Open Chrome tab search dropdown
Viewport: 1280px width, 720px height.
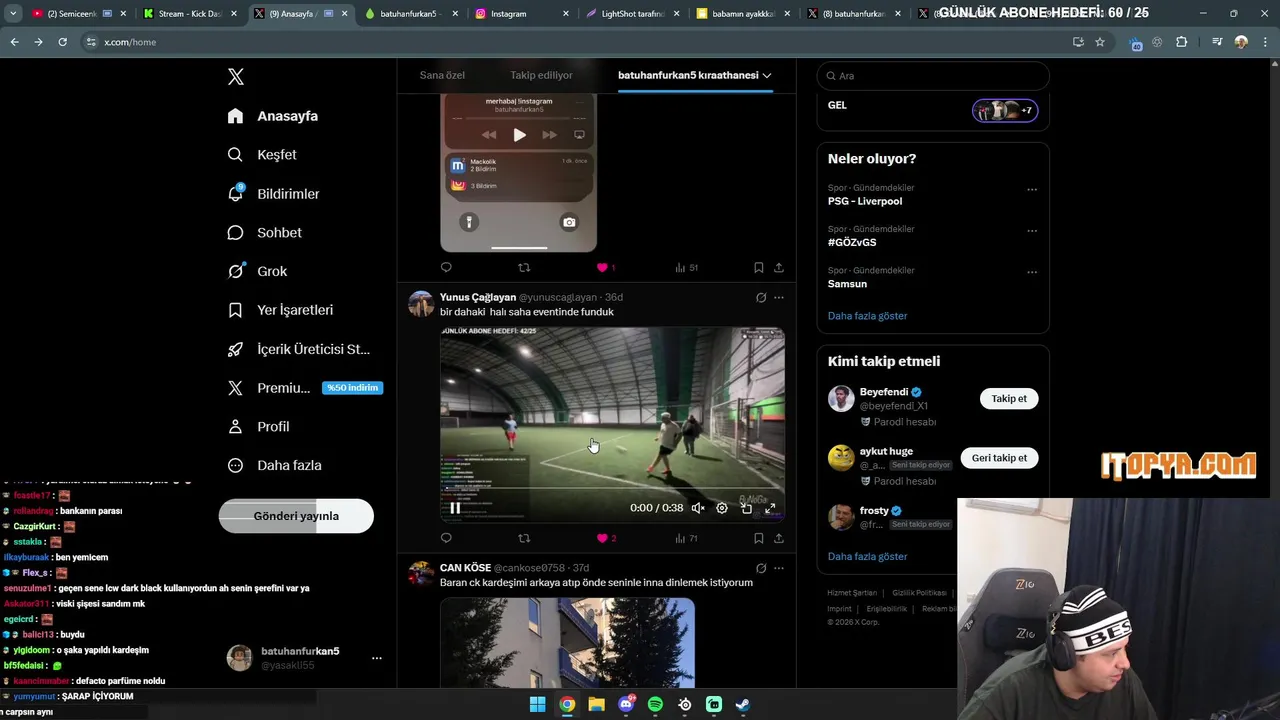tap(13, 13)
